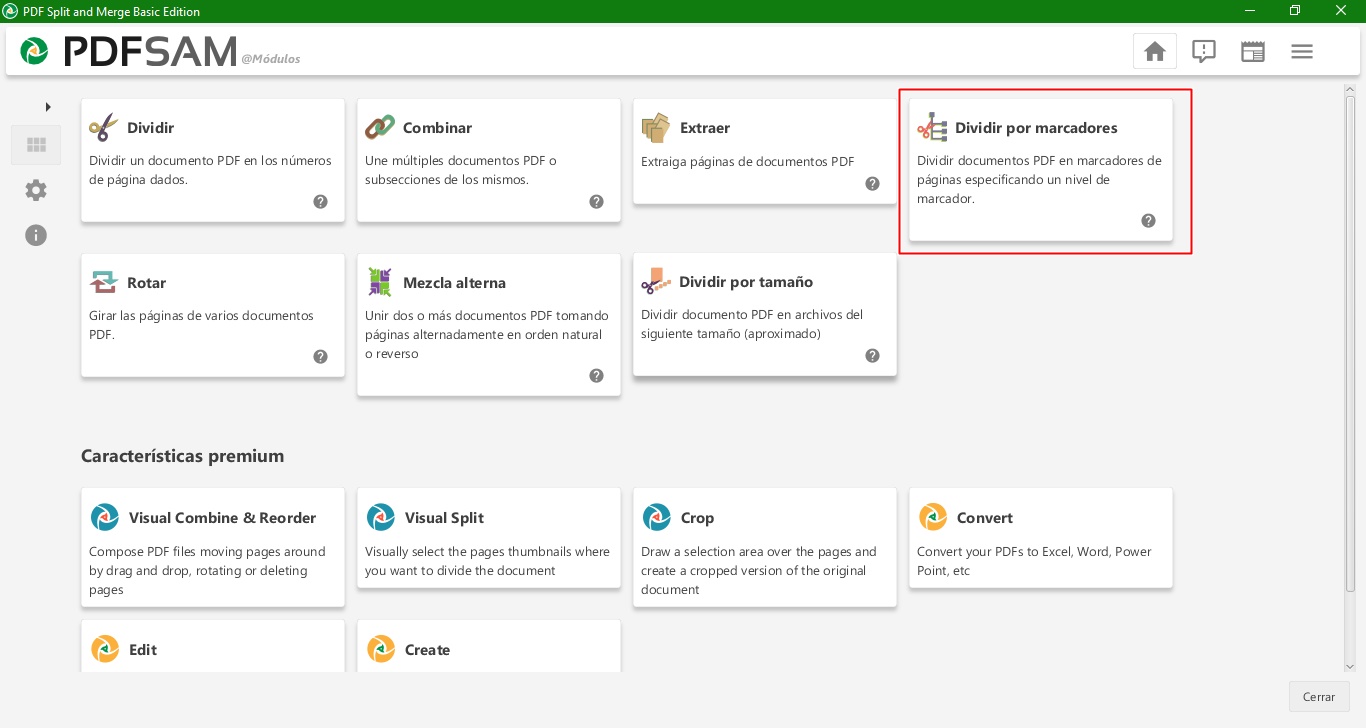The width and height of the screenshot is (1366, 728).
Task: Go to the home dashboard icon
Action: coord(1155,51)
